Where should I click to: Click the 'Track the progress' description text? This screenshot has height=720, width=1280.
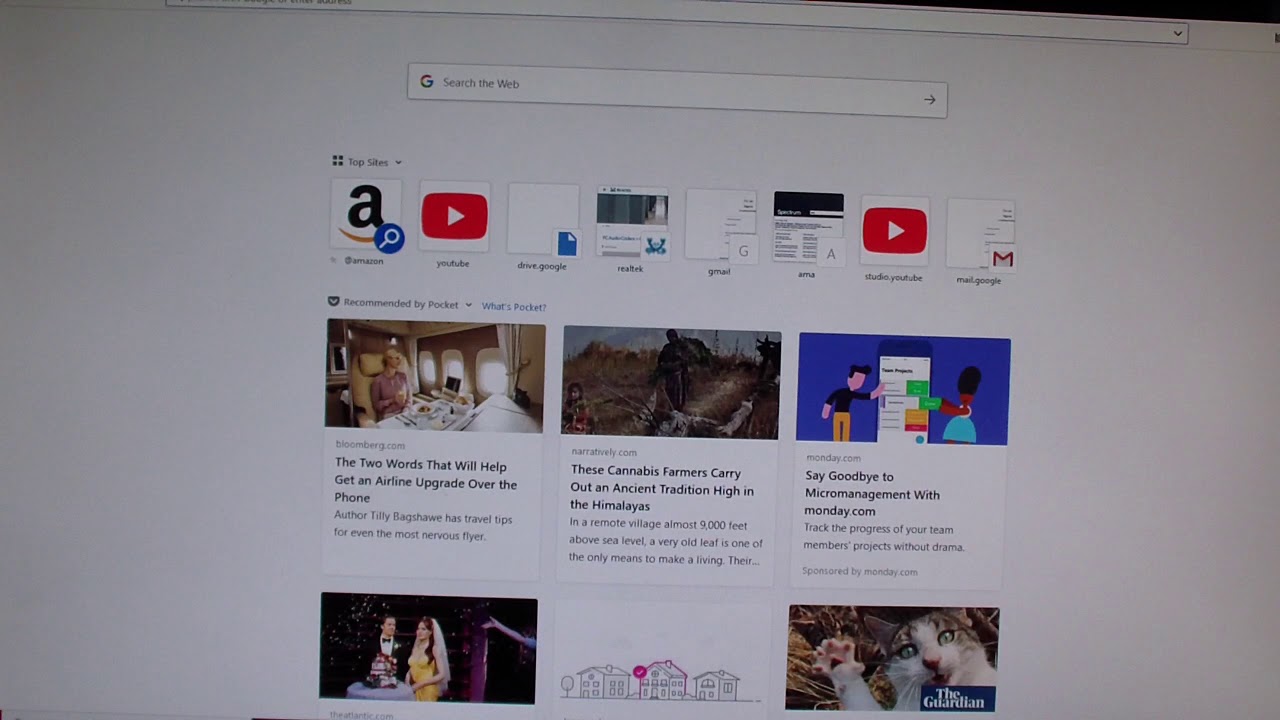(x=884, y=538)
